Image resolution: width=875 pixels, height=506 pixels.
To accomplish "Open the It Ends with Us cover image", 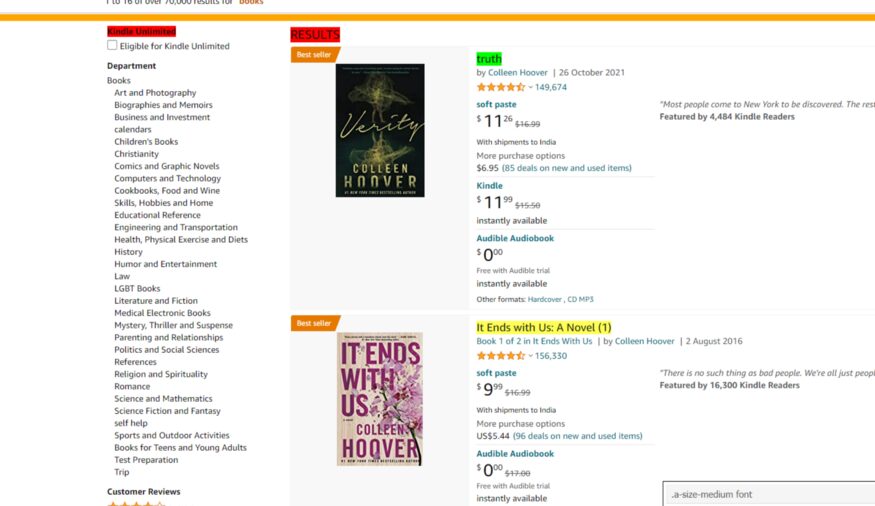I will point(380,398).
